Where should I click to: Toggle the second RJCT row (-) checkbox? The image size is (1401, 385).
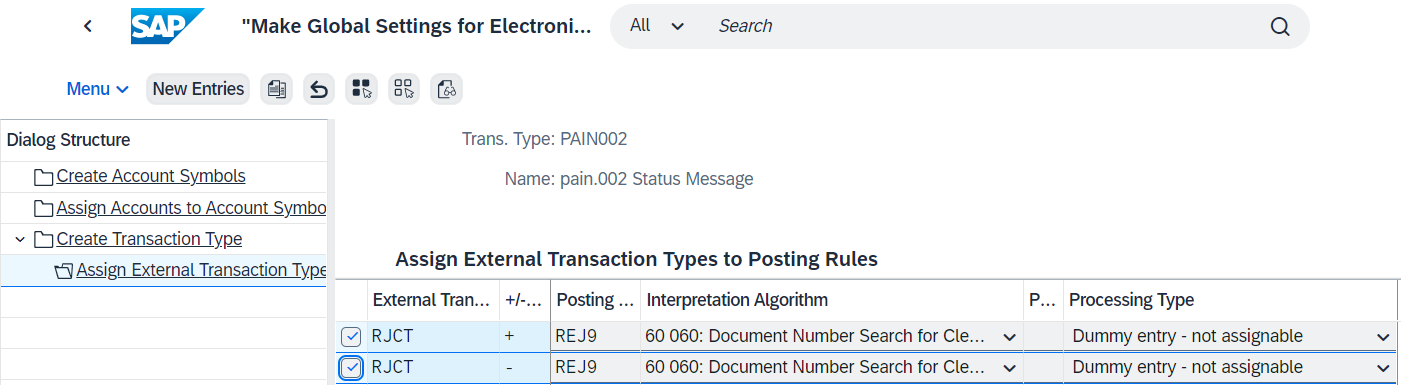(351, 368)
